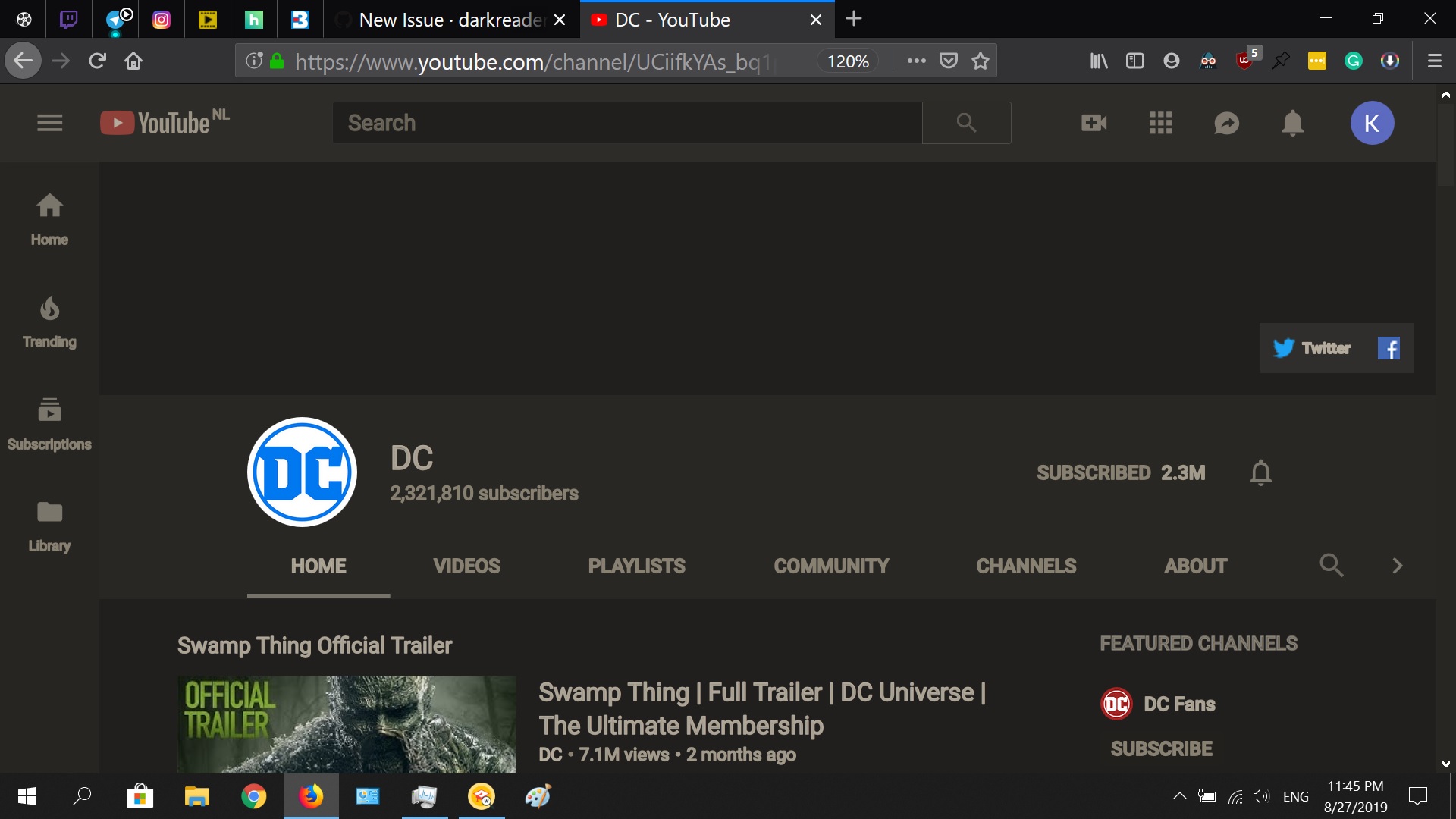Open the channel's Facebook link

point(1390,348)
